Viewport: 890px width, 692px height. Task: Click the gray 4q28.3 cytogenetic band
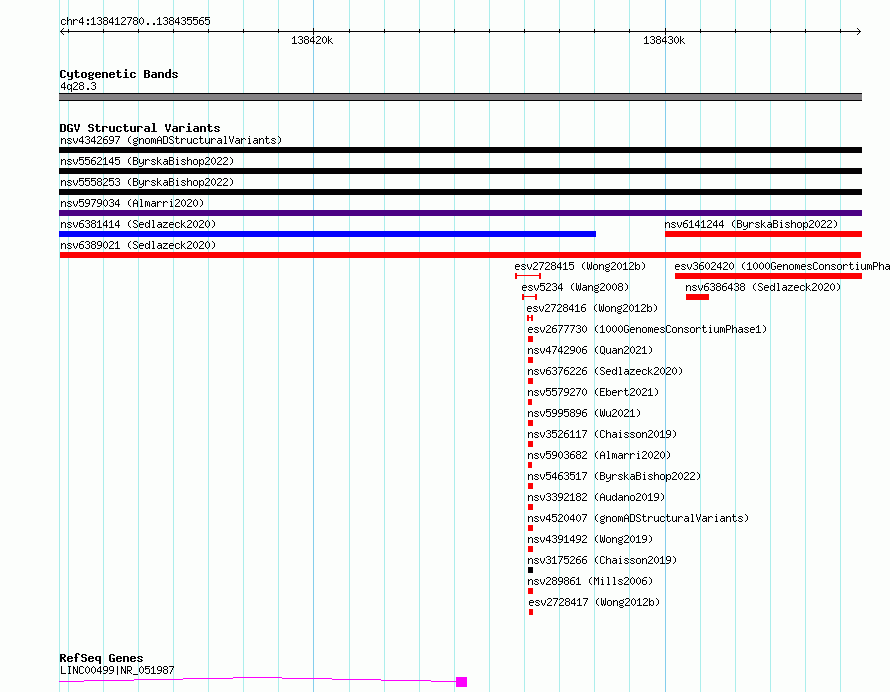click(x=460, y=97)
